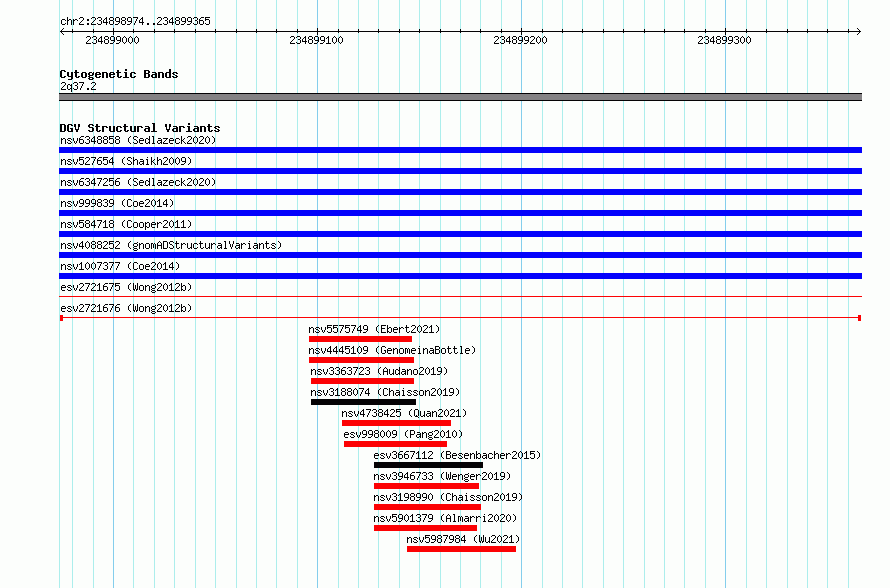The height and width of the screenshot is (588, 890).
Task: Click the red bar under nsv4738425
Action: coord(396,423)
